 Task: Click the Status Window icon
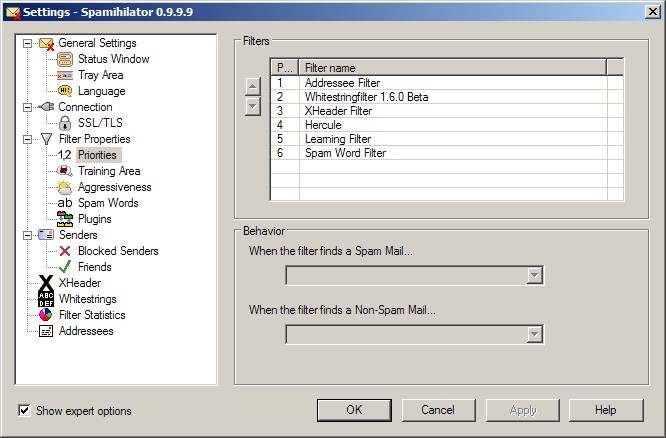[x=65, y=59]
